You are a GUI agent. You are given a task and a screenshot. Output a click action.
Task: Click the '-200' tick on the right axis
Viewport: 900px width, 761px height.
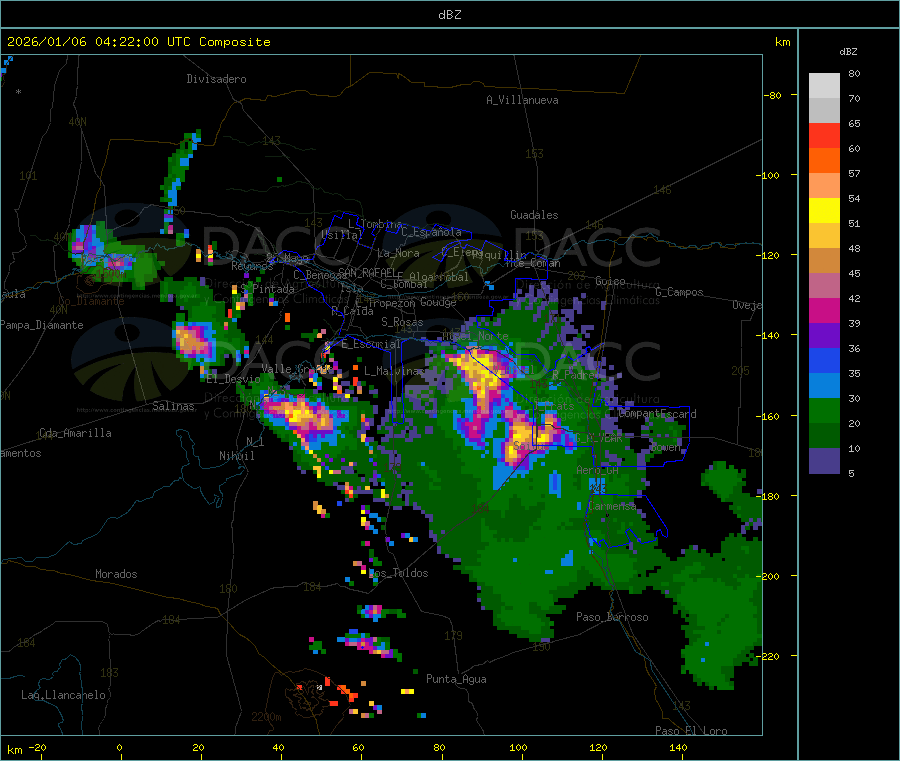pos(770,576)
